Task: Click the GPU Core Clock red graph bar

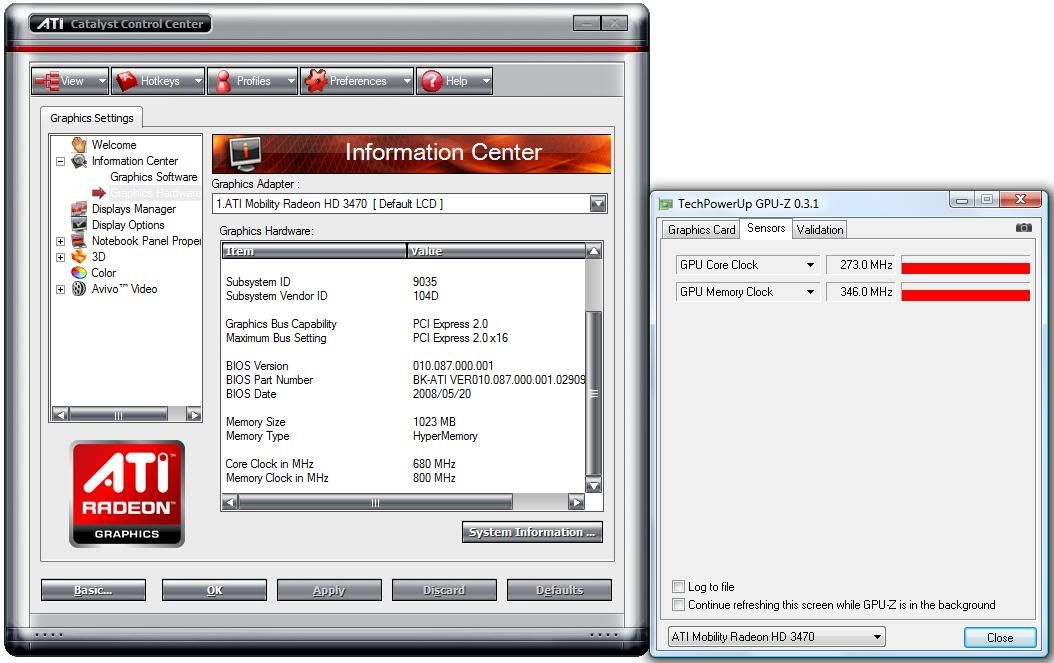Action: 965,268
